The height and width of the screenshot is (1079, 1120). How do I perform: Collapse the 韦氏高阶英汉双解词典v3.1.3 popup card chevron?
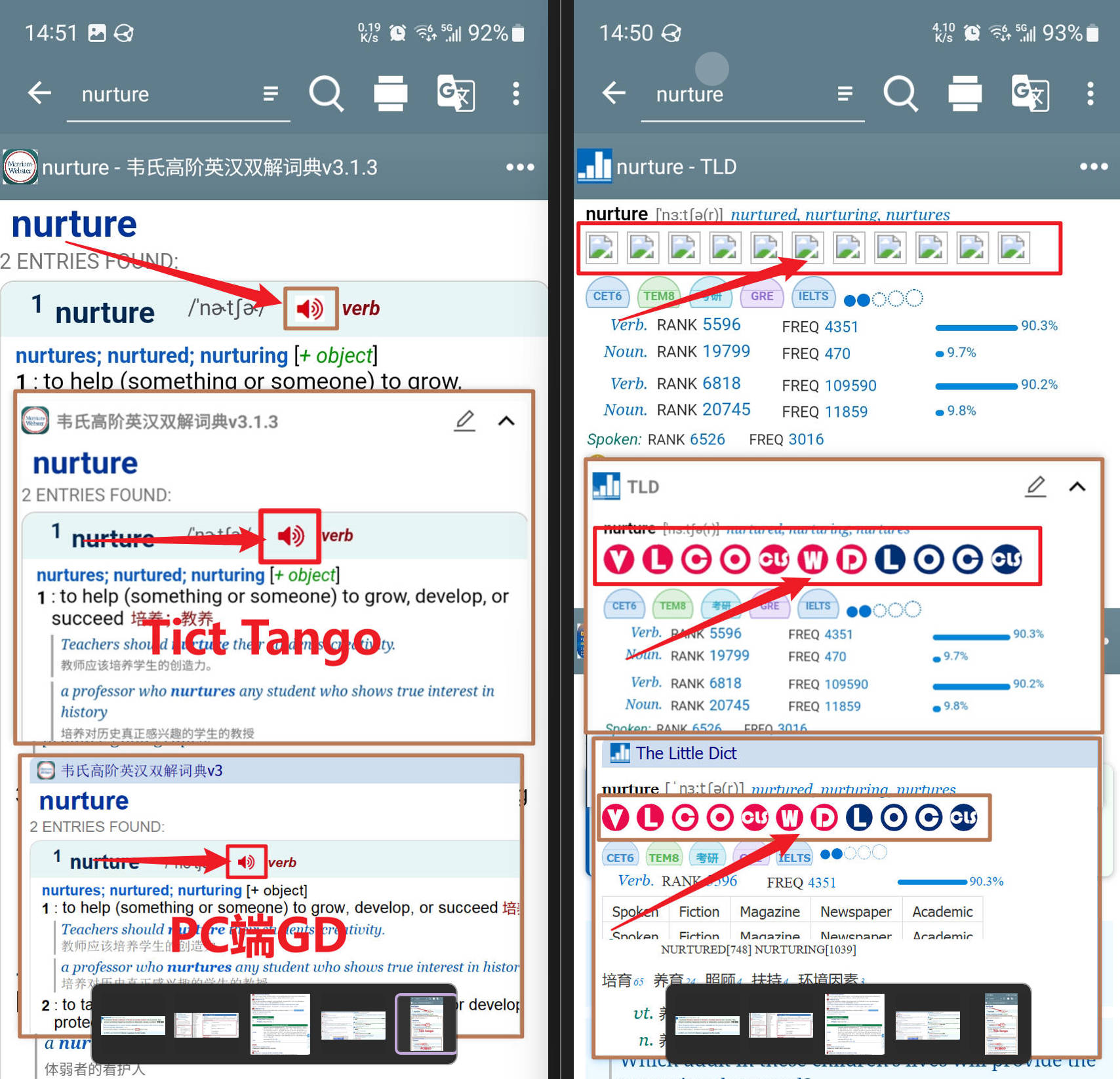coord(506,421)
